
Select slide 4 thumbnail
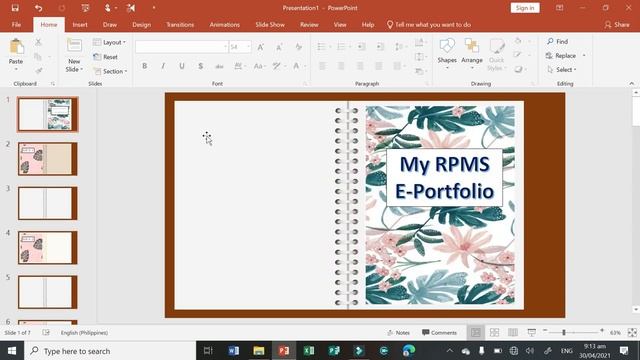click(x=47, y=247)
